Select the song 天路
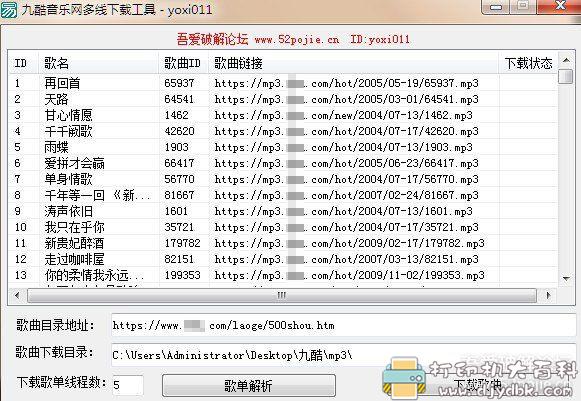Viewport: 581px width, 401px height. (x=56, y=99)
